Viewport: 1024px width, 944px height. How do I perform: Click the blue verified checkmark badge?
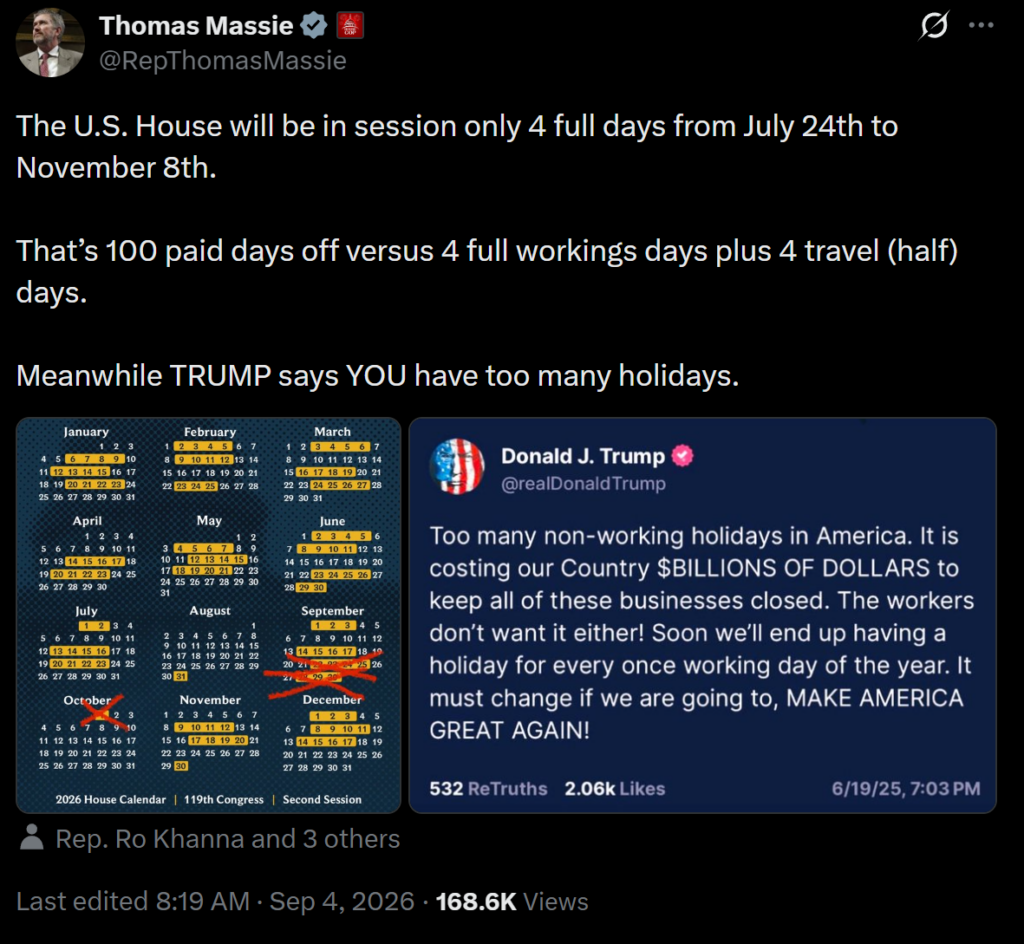(x=313, y=26)
